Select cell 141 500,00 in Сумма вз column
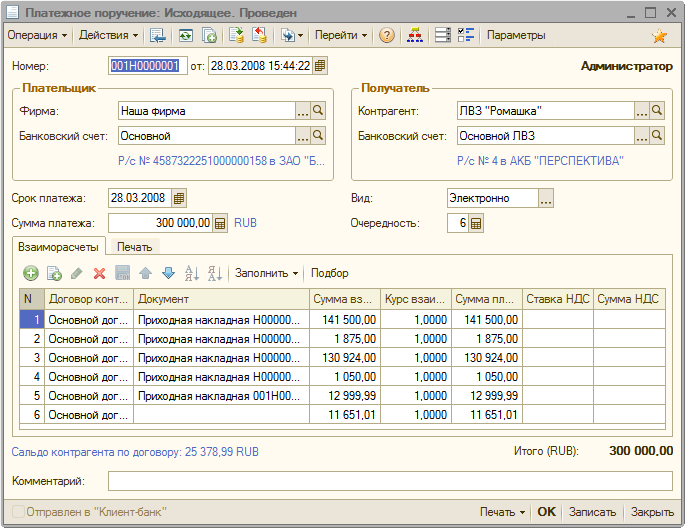 (345, 320)
